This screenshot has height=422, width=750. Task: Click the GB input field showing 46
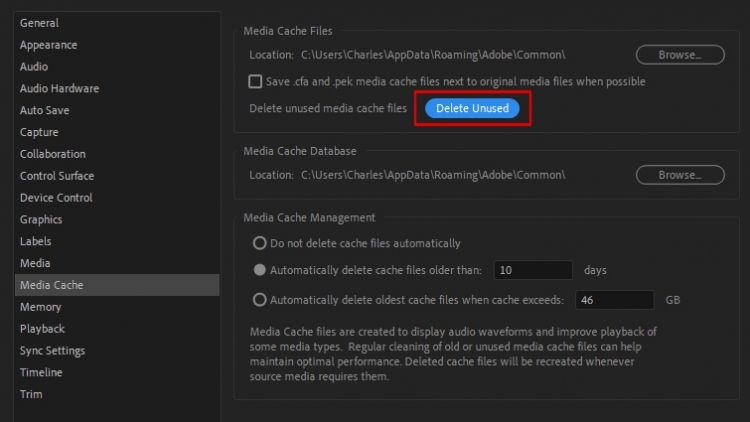(614, 299)
